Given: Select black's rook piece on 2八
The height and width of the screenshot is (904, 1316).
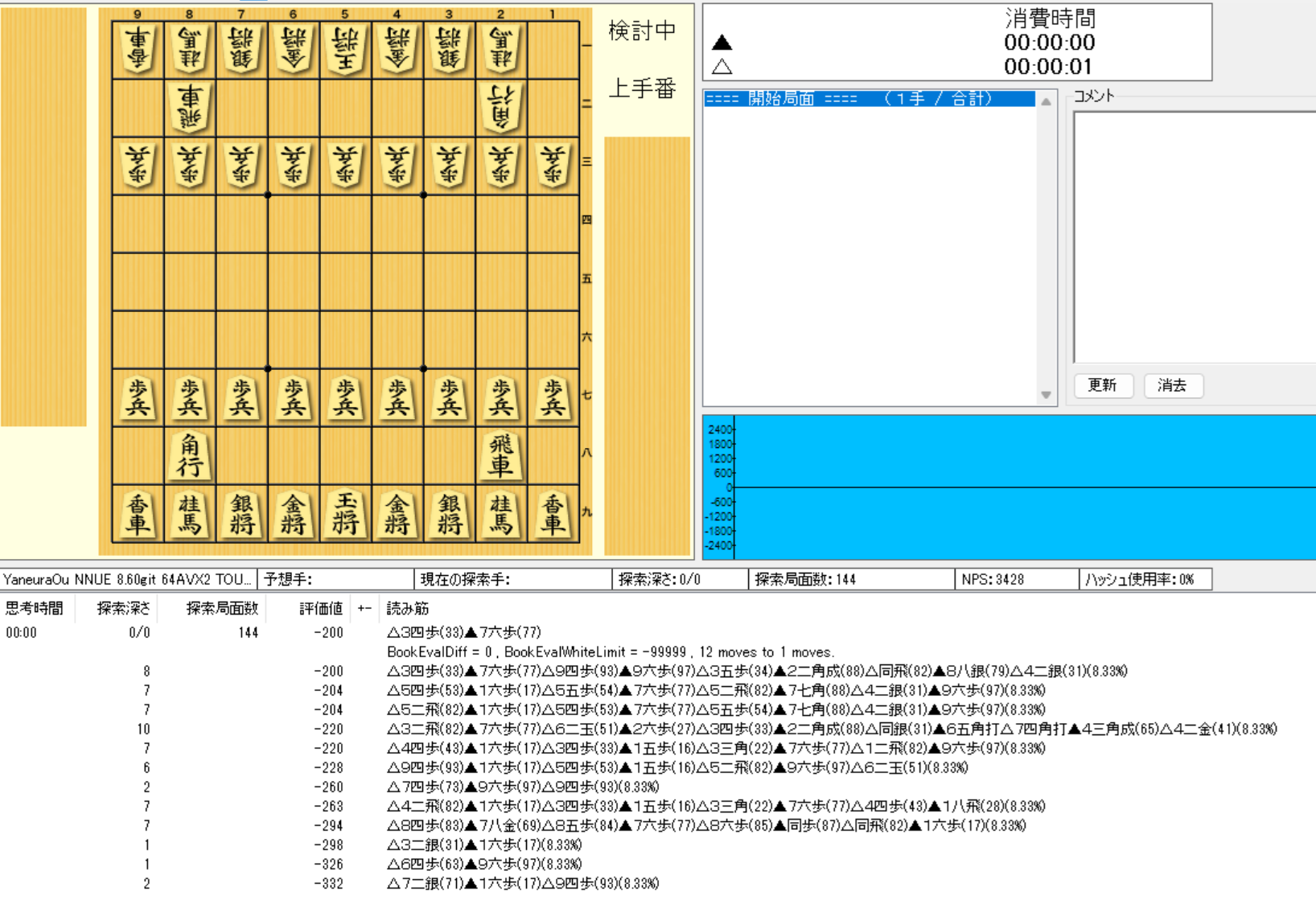Looking at the screenshot, I should [x=500, y=455].
